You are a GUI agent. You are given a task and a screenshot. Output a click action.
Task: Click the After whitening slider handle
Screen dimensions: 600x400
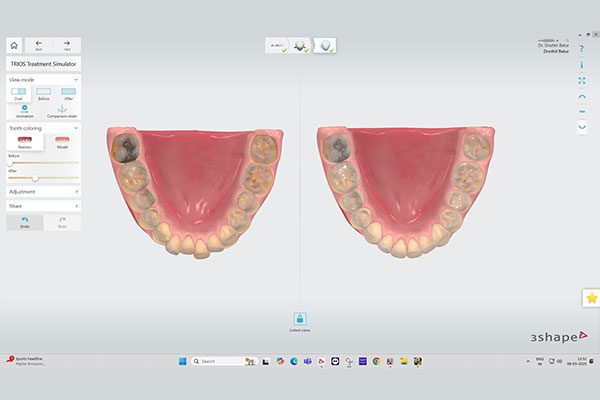point(35,178)
